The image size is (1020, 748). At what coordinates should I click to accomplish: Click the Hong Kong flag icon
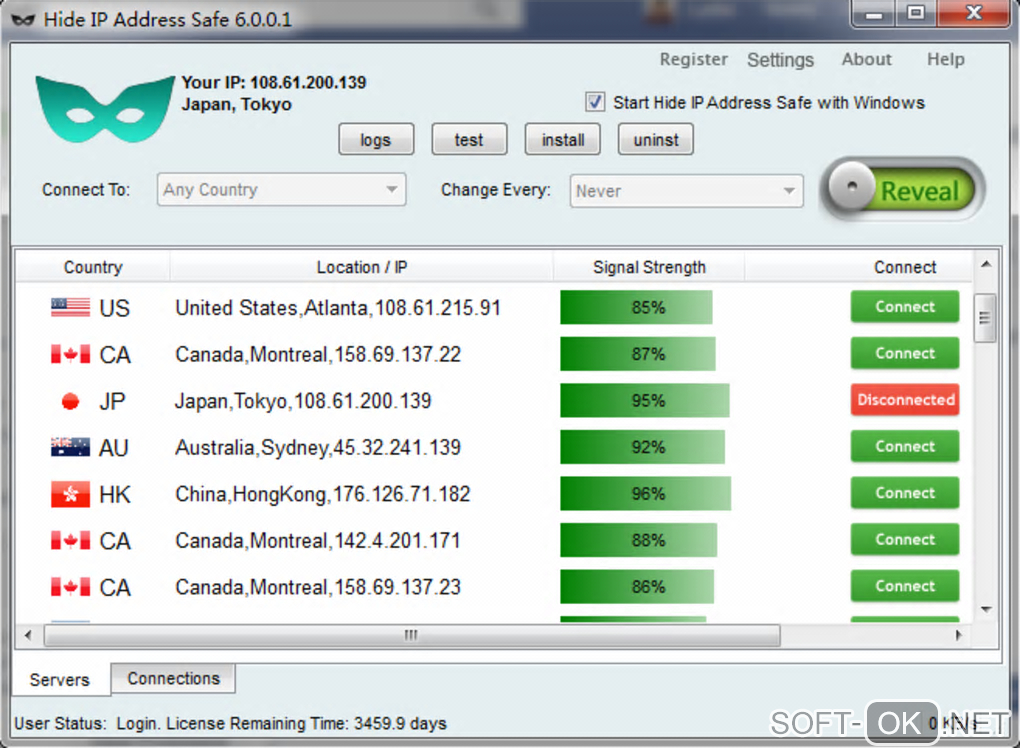point(70,494)
